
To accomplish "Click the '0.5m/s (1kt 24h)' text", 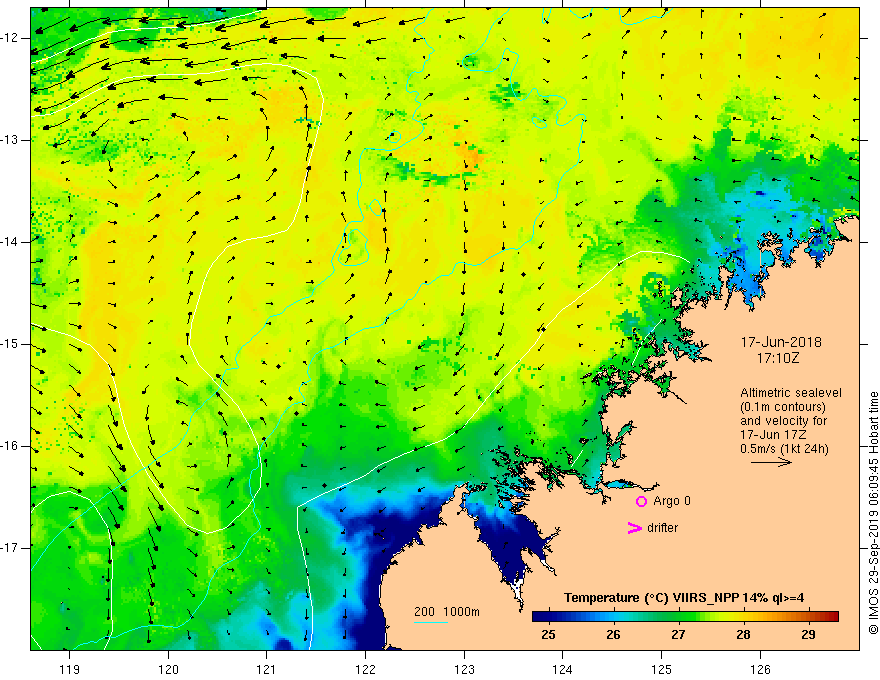I will tap(784, 449).
